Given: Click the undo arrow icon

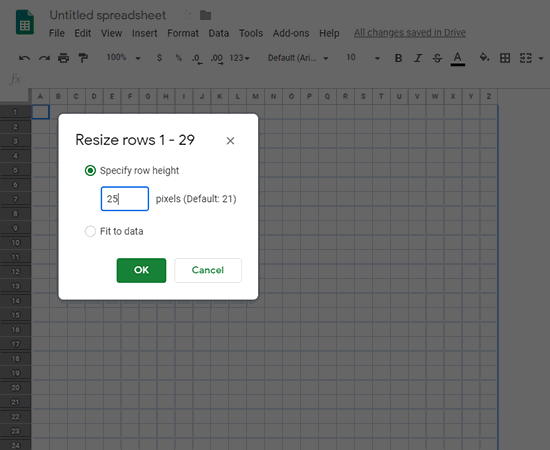Looking at the screenshot, I should 24,58.
